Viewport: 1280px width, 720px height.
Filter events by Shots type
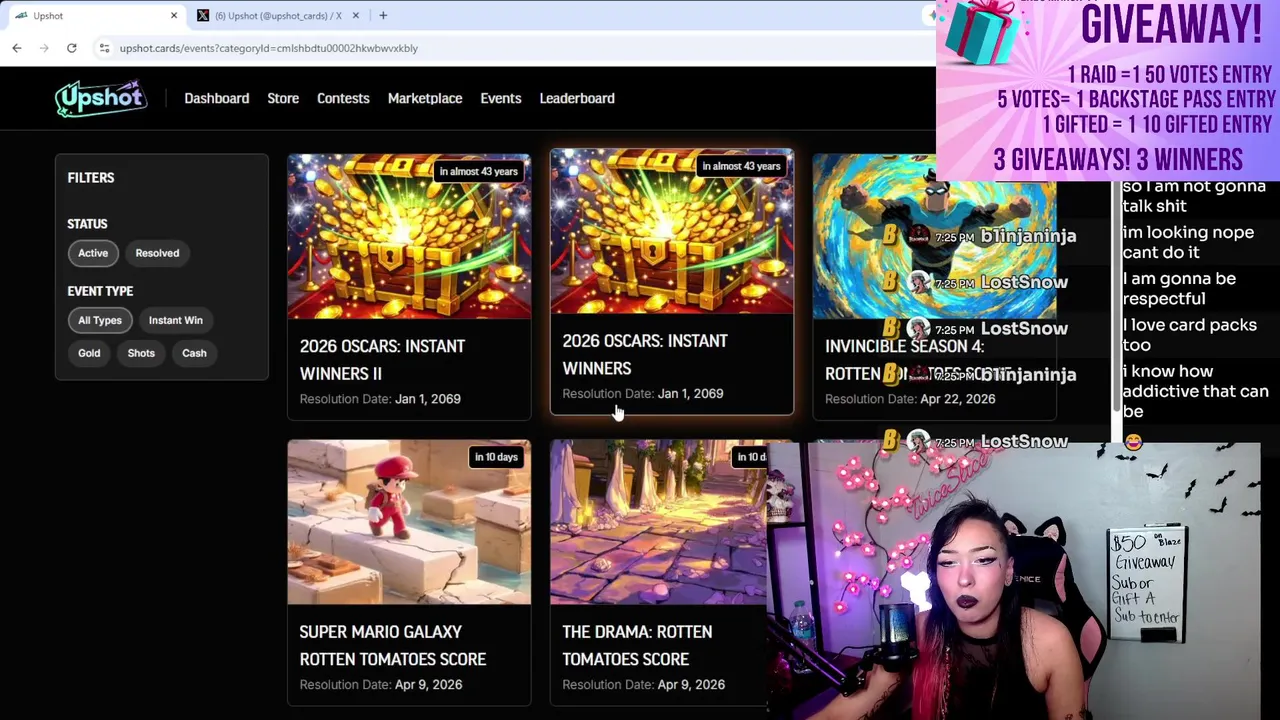pos(141,353)
